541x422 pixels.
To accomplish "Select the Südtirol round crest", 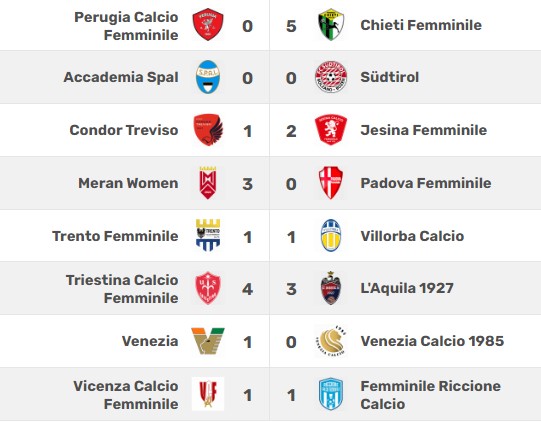I will point(331,77).
